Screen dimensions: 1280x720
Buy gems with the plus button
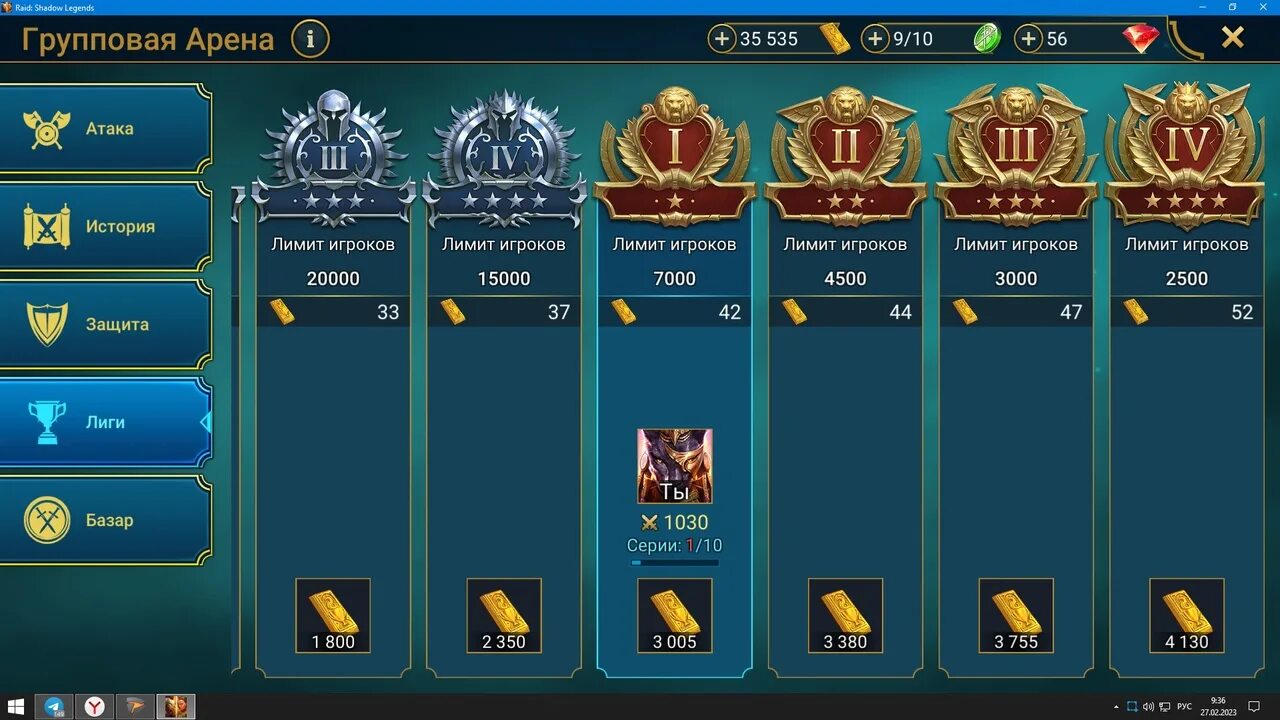[1028, 39]
